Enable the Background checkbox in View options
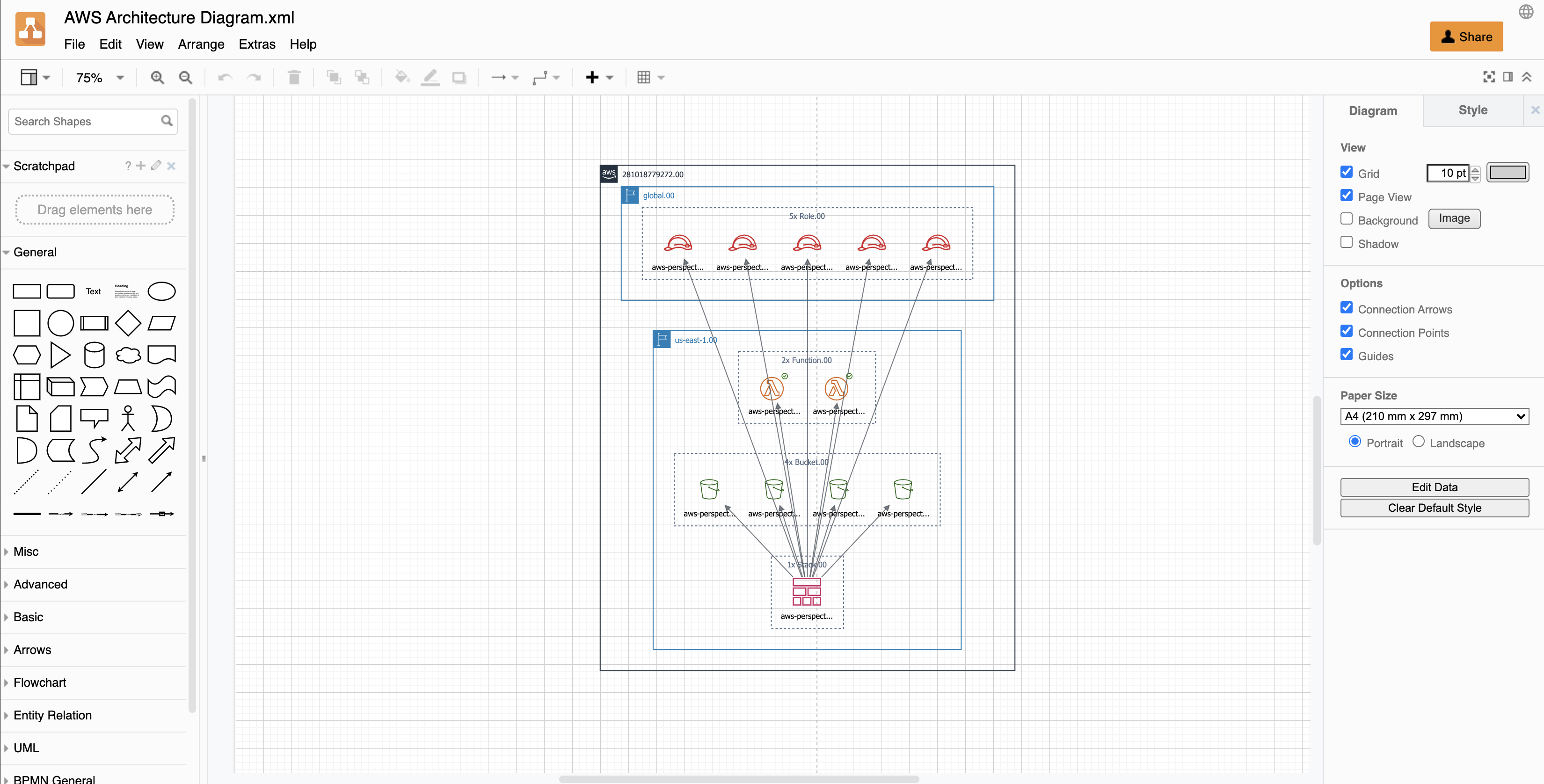The width and height of the screenshot is (1544, 784). pos(1347,218)
